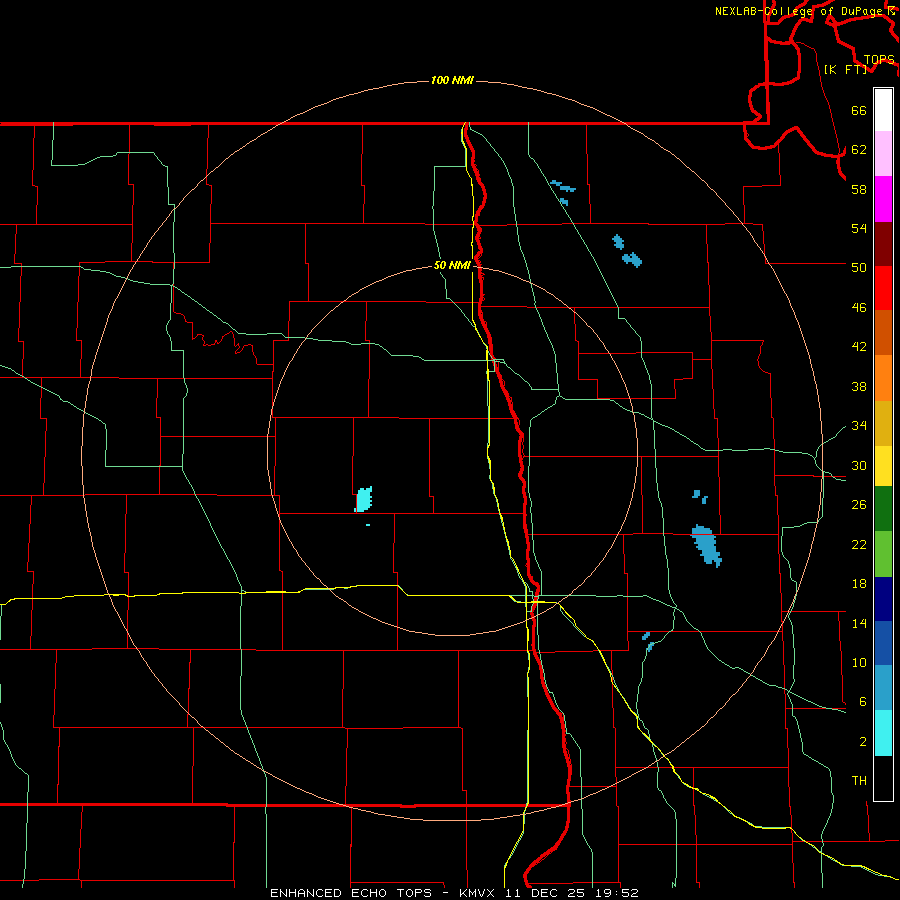Image resolution: width=900 pixels, height=900 pixels.
Task: Select the black TH legend swatch
Action: coord(883,778)
